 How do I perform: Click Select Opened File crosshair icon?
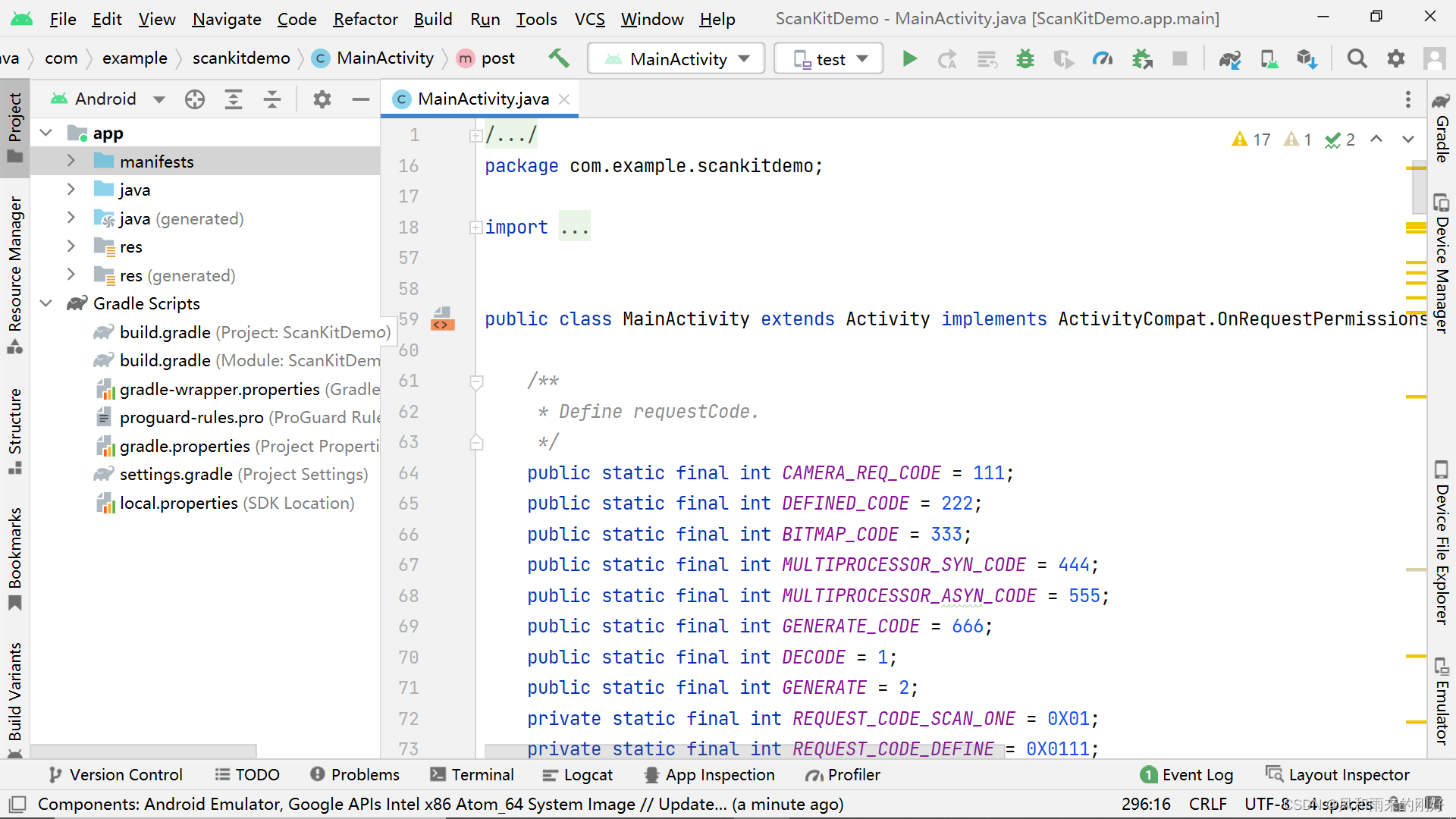(195, 99)
